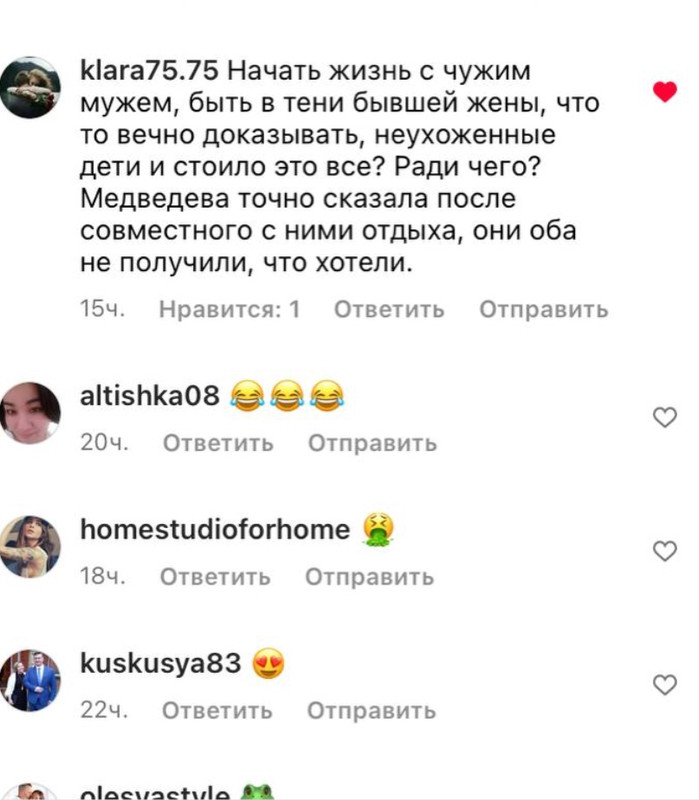Like altishka08's comment with the heart icon
The width and height of the screenshot is (699, 800).
(665, 417)
